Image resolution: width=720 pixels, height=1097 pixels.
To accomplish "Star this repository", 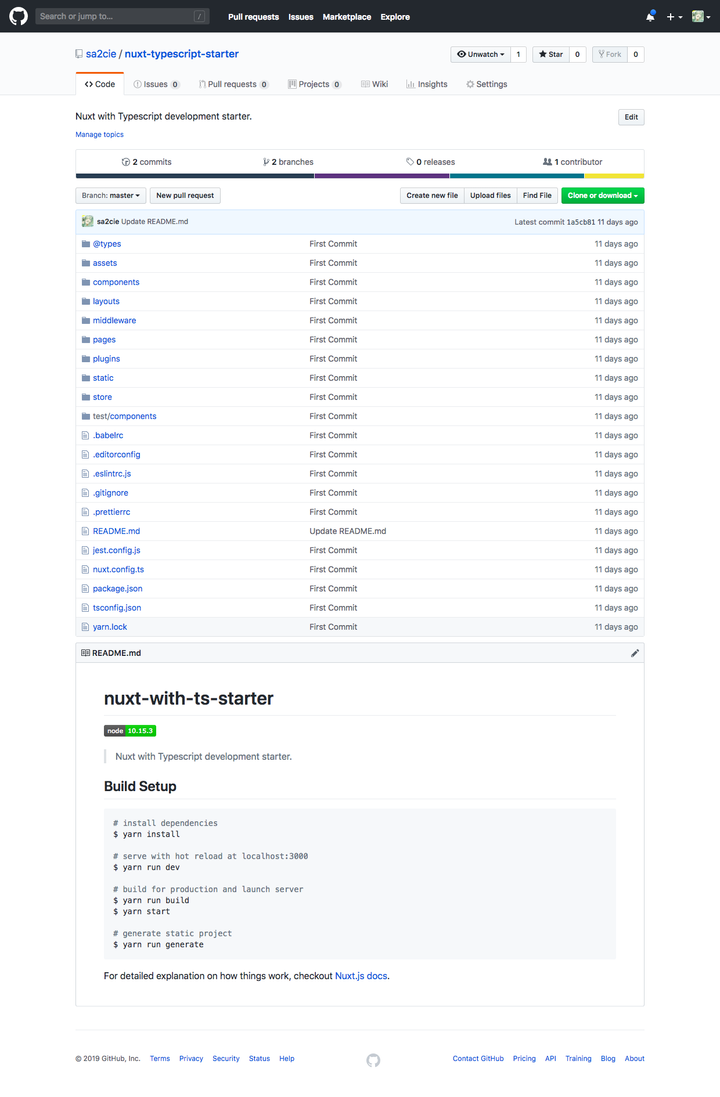I will click(550, 54).
